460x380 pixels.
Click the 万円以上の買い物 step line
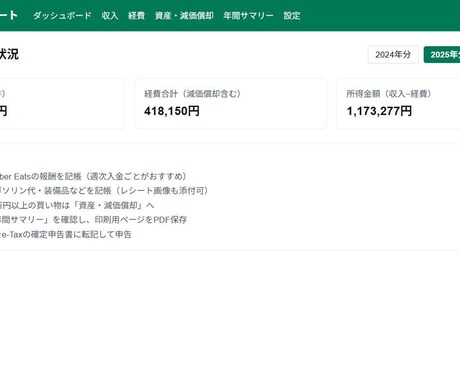pyautogui.click(x=77, y=205)
